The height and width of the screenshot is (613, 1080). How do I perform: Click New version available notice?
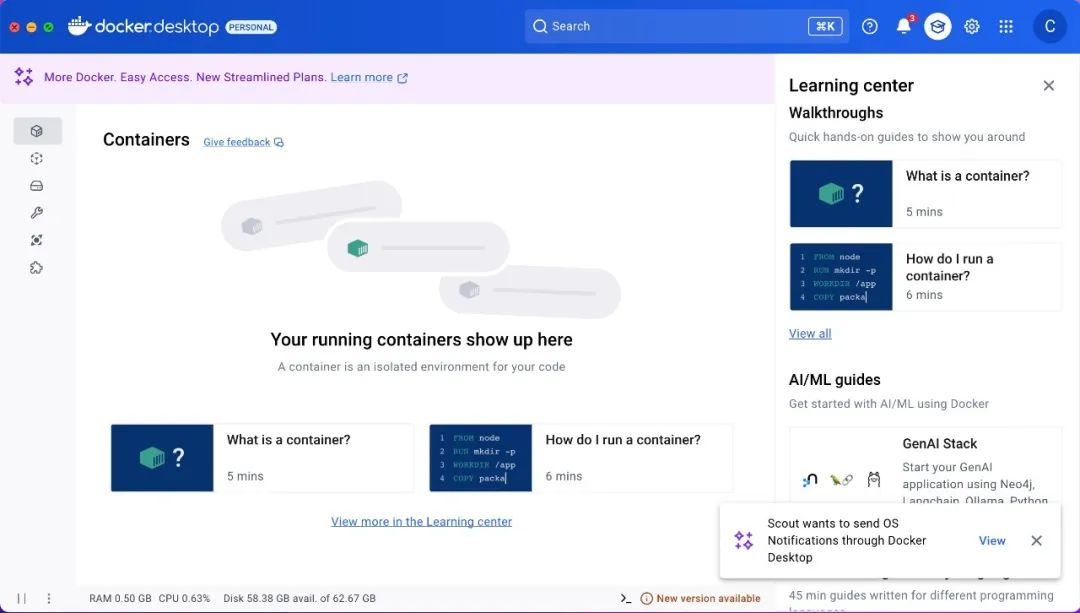(x=700, y=599)
